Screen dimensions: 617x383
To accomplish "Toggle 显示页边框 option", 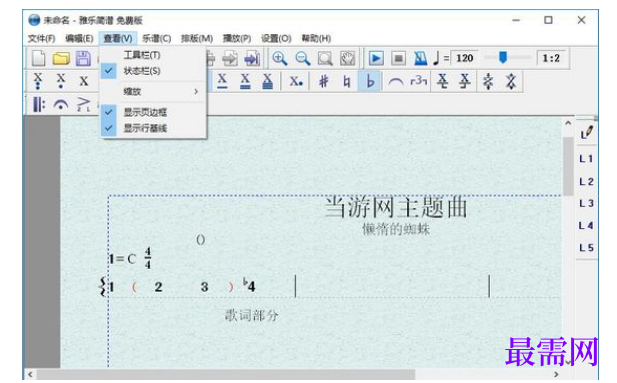I will click(x=153, y=112).
